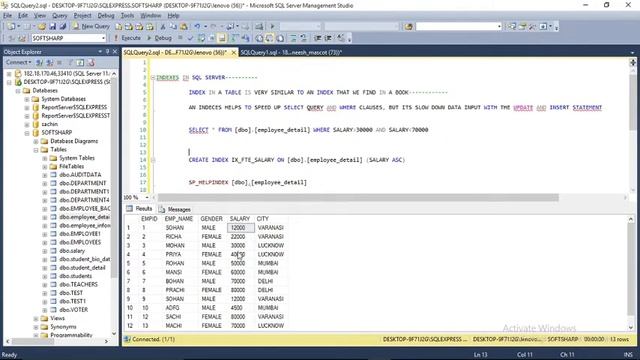Pin the Object Explorer panel

tap(107, 51)
